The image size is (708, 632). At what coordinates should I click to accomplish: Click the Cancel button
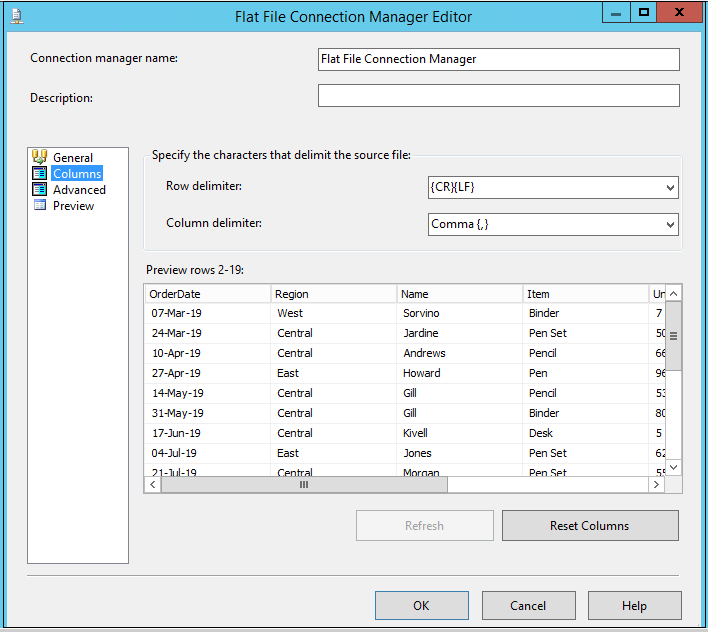click(528, 606)
